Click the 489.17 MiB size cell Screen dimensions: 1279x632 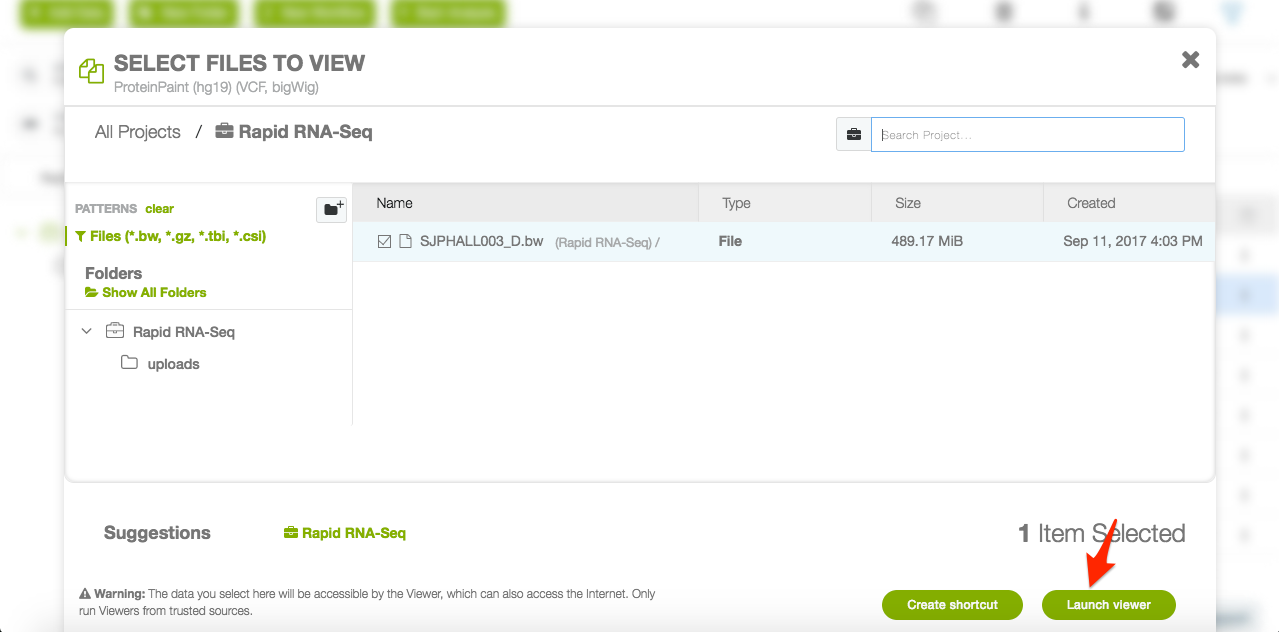coord(927,241)
